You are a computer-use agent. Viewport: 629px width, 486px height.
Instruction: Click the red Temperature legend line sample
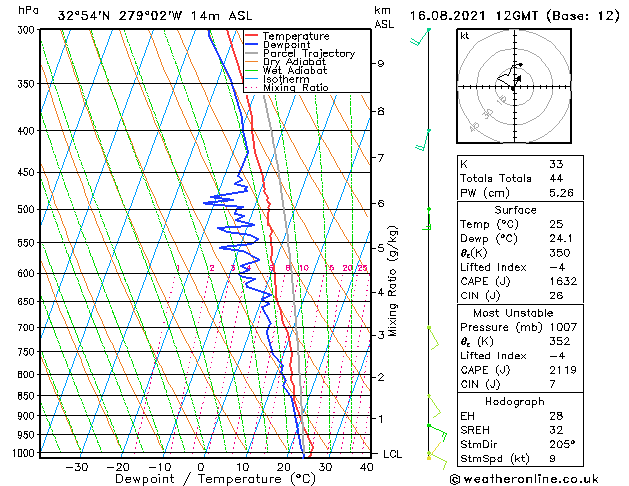click(x=251, y=36)
